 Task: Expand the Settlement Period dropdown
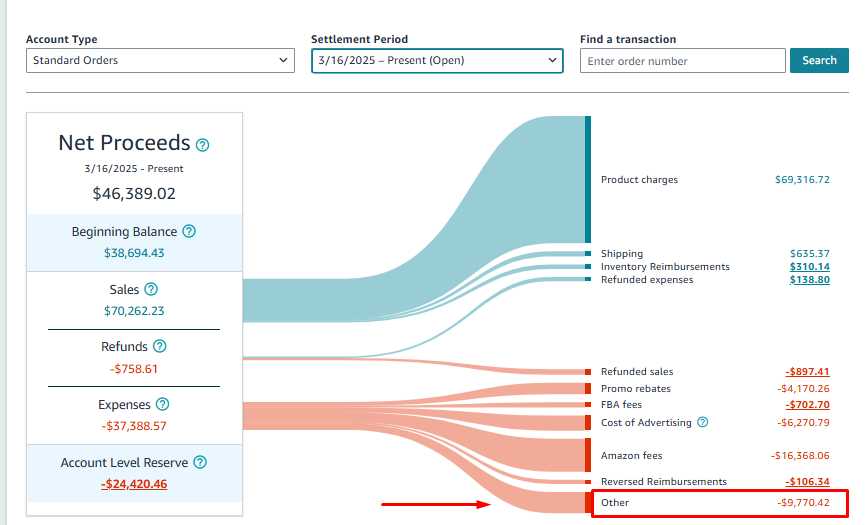[x=437, y=60]
